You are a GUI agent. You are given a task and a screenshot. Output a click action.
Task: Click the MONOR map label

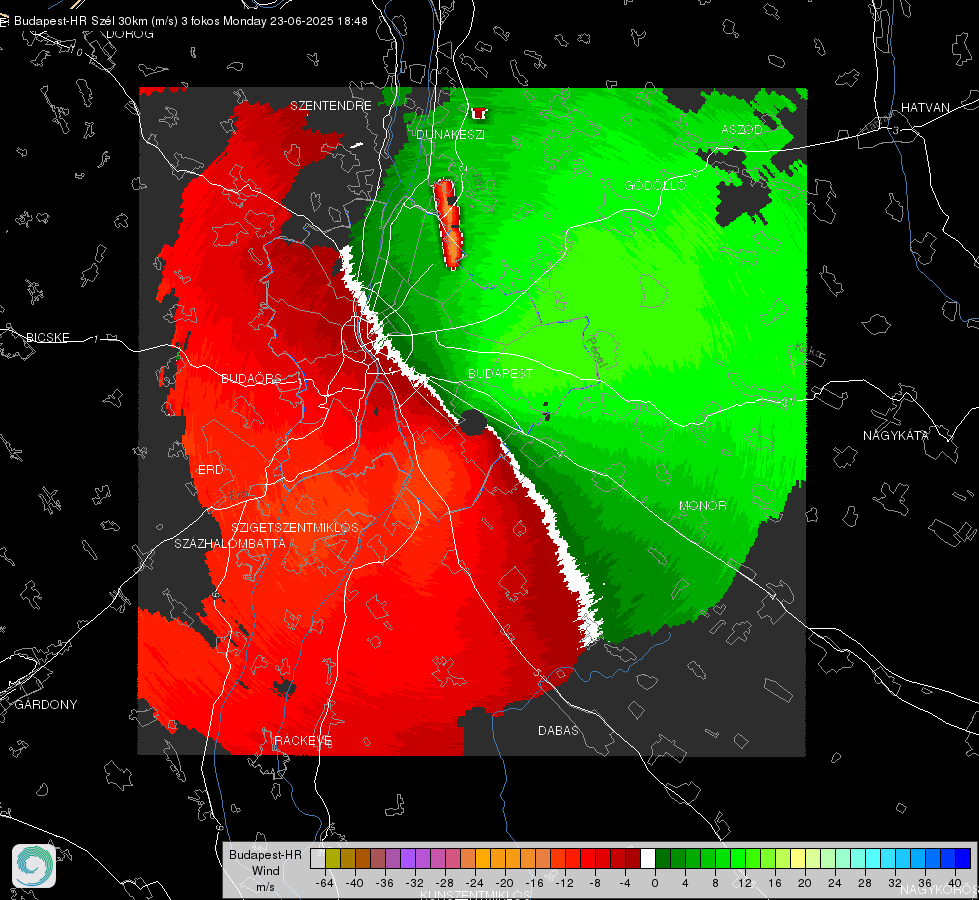702,505
